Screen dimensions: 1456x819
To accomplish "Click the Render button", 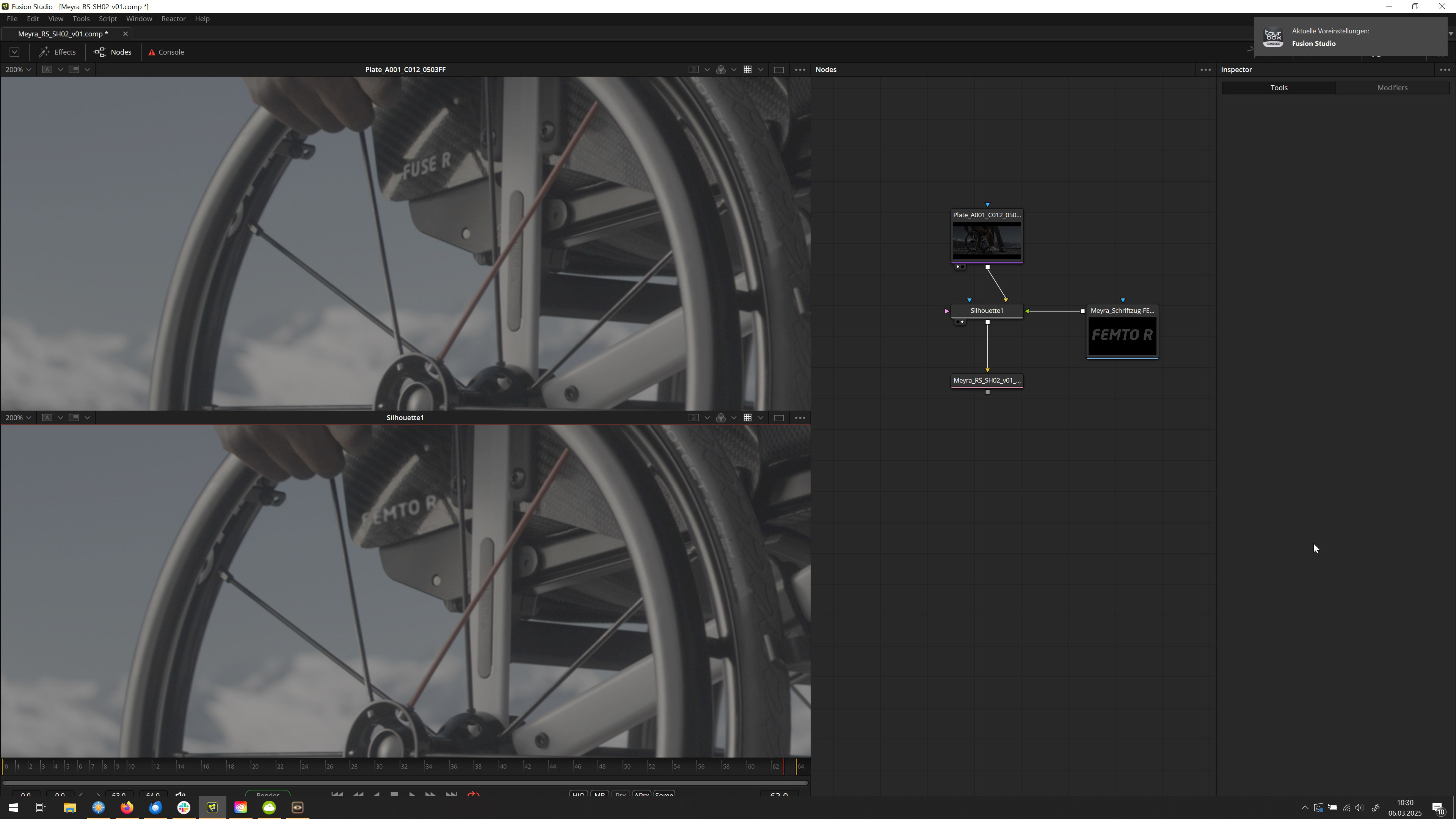I will [x=267, y=795].
